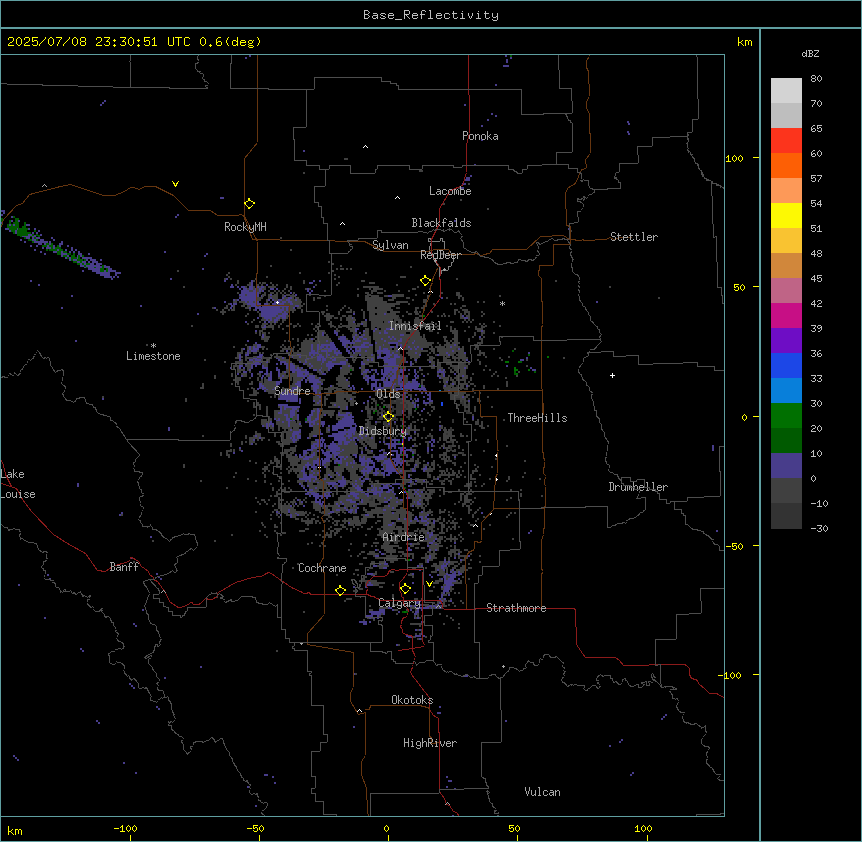Select the light gray 70–80 dBZ legend swatch

pyautogui.click(x=786, y=91)
